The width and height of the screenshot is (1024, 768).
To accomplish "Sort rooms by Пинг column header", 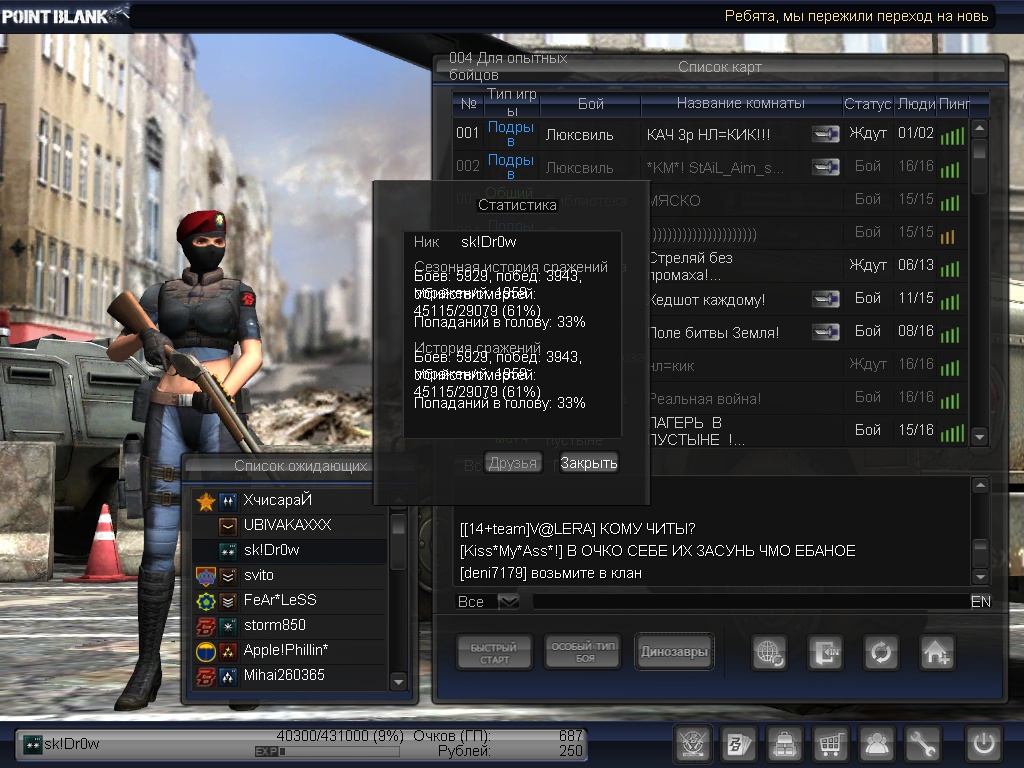I will coord(953,103).
